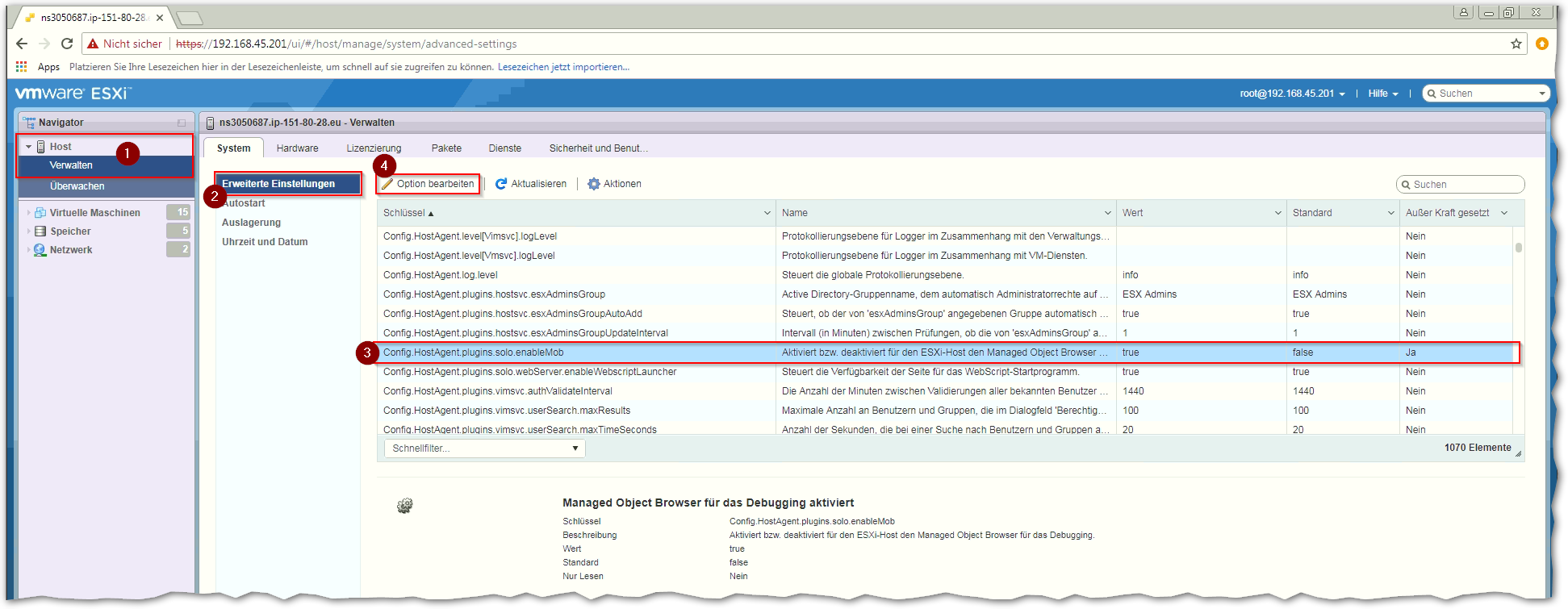
Task: Click the Netzwerk globe icon
Action: 40,250
